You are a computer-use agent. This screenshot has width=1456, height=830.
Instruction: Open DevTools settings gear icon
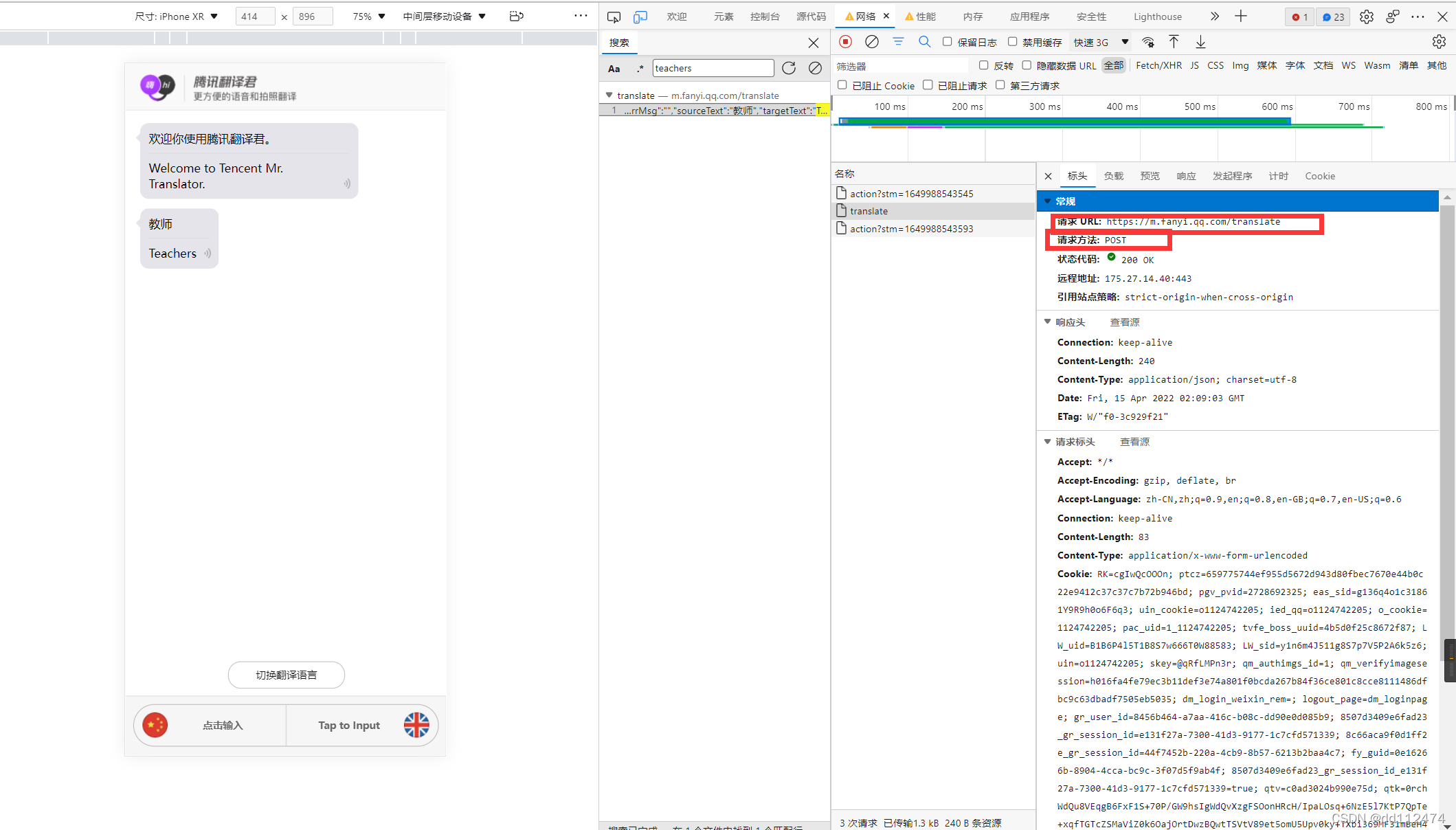coord(1367,16)
